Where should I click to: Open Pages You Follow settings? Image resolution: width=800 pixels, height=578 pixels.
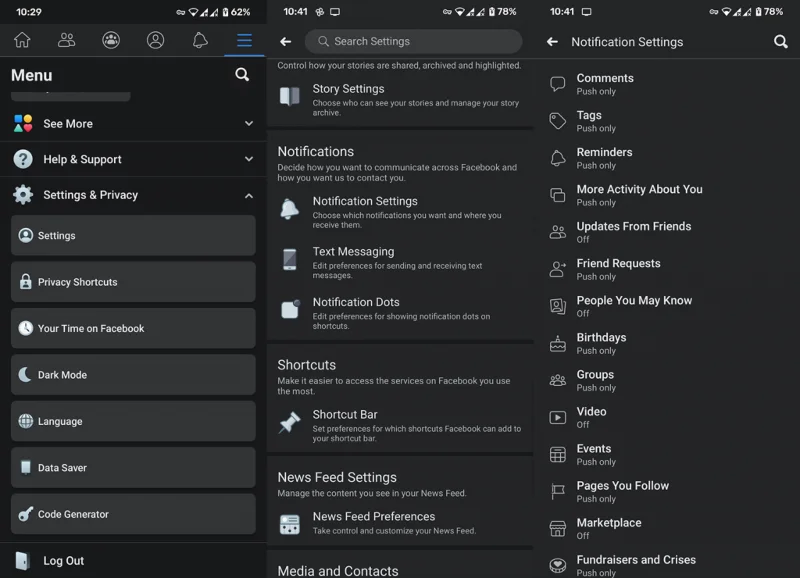coord(666,491)
